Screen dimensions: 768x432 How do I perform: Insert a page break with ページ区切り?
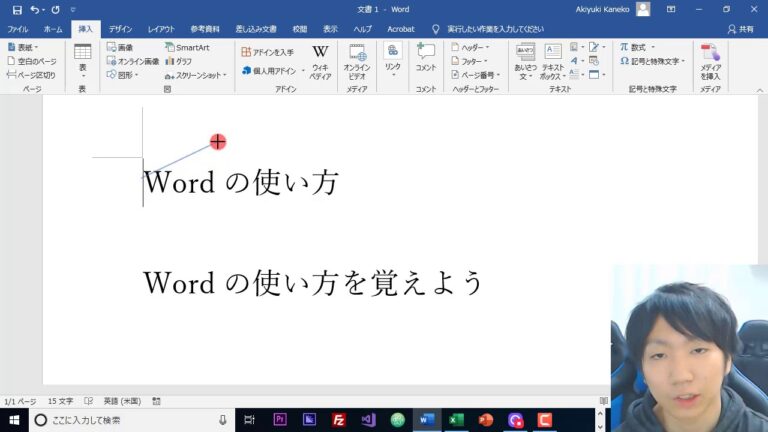coord(31,75)
